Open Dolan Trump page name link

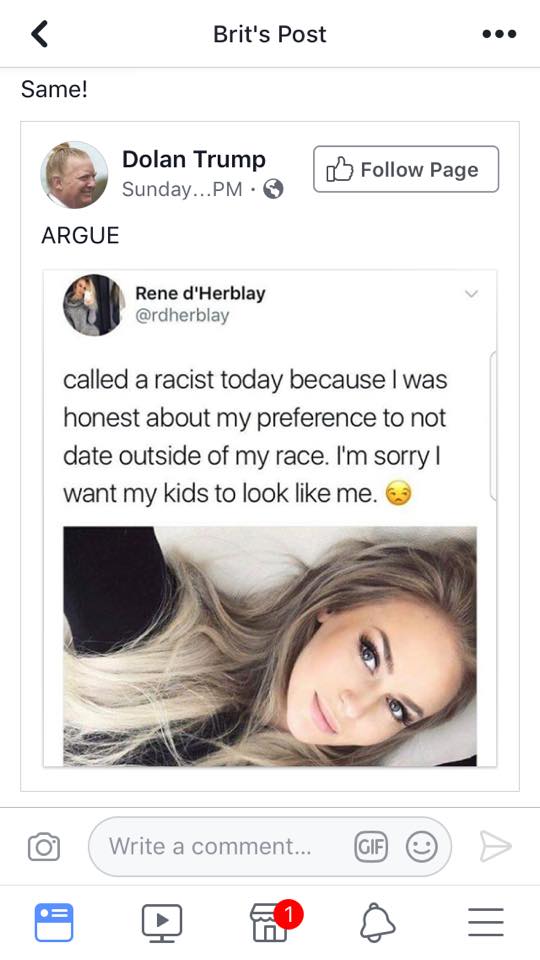(193, 159)
